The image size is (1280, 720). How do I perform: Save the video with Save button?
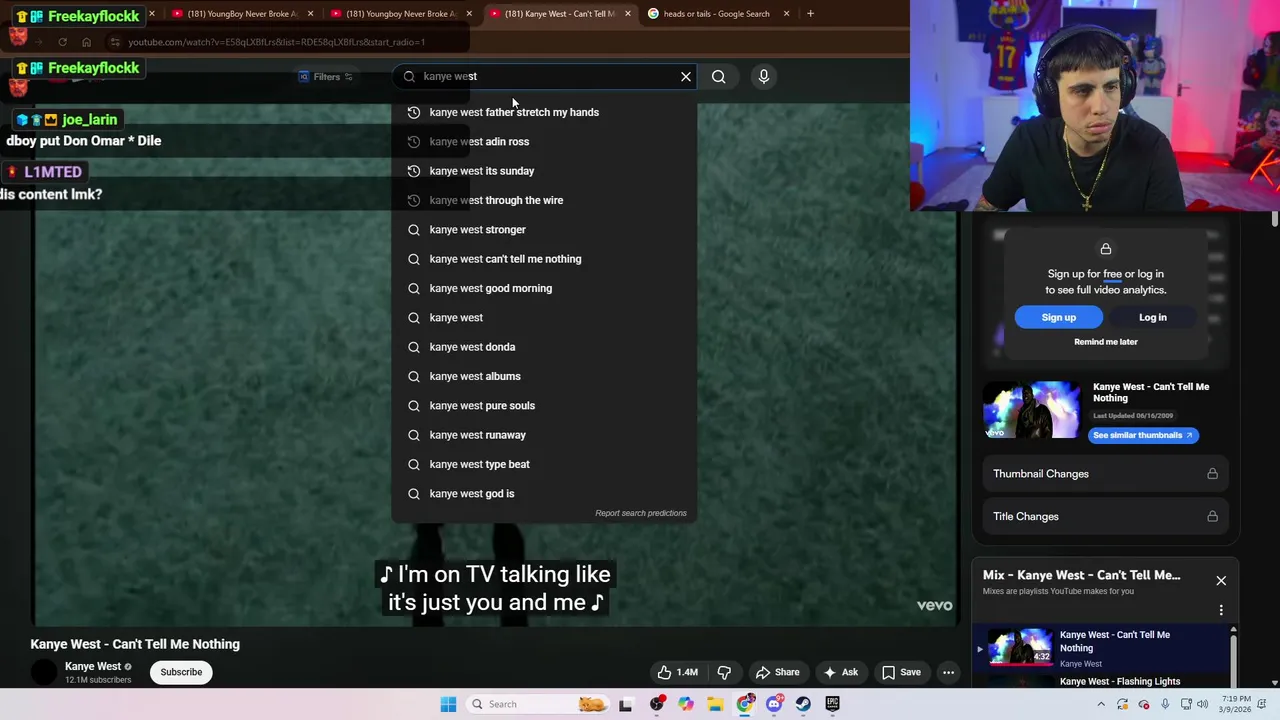coord(900,672)
